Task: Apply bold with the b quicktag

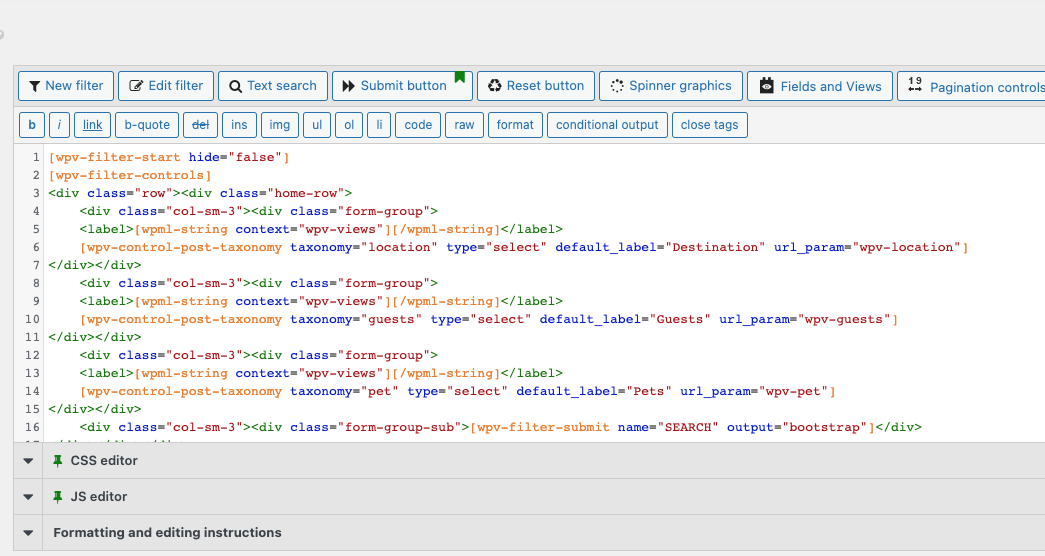Action: click(32, 125)
